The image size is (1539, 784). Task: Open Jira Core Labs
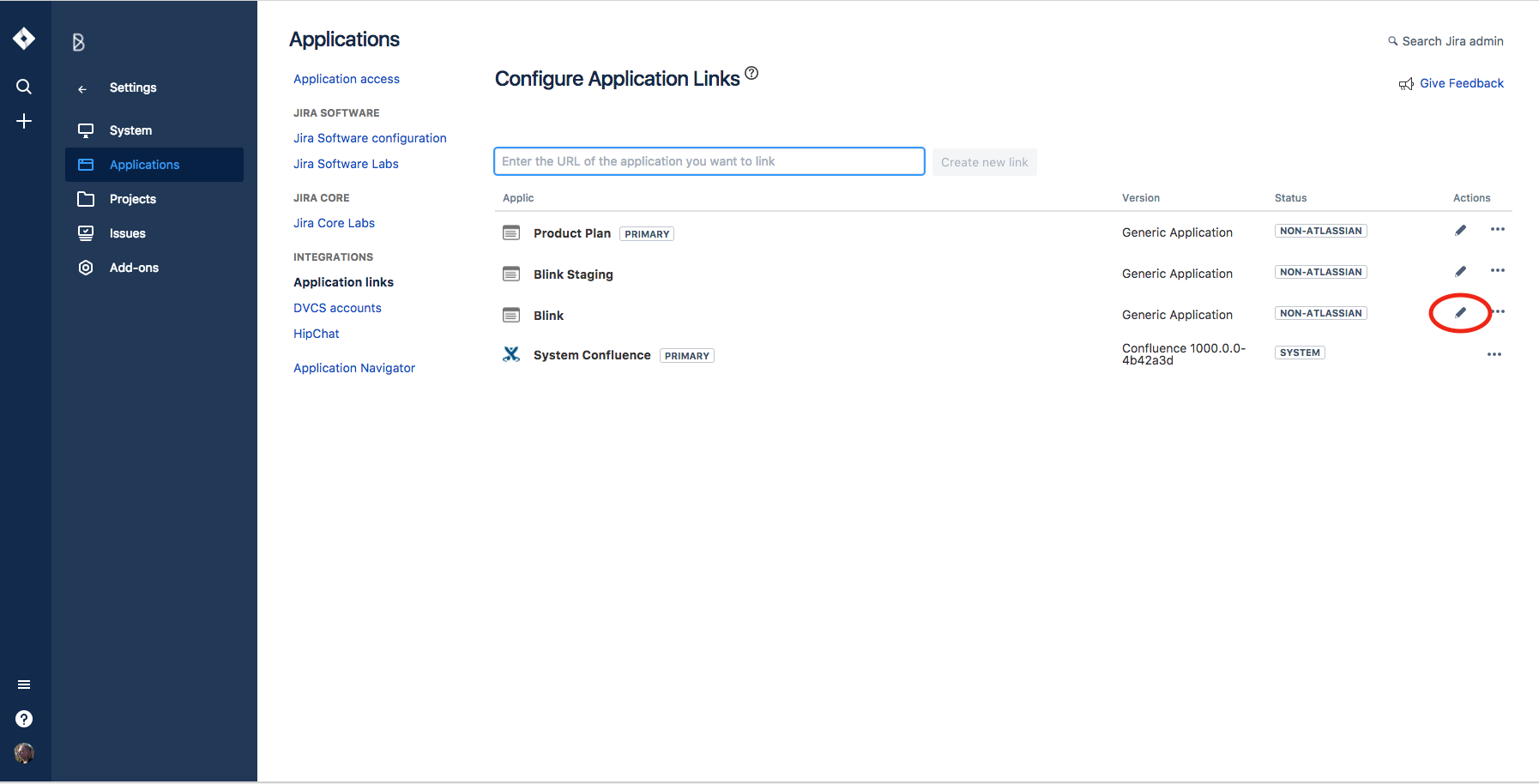[x=334, y=223]
